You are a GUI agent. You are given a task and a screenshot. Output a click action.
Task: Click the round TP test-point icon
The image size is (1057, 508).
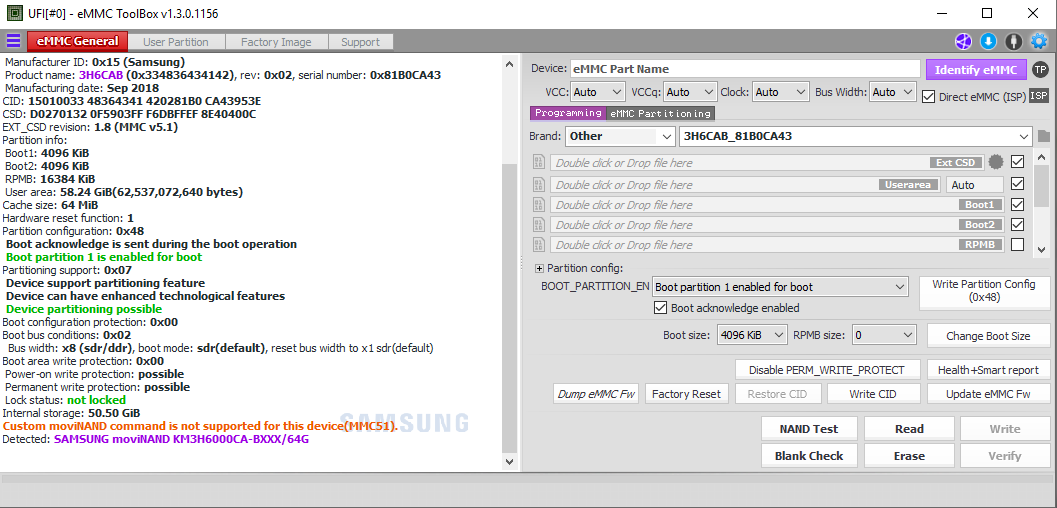pyautogui.click(x=1041, y=69)
